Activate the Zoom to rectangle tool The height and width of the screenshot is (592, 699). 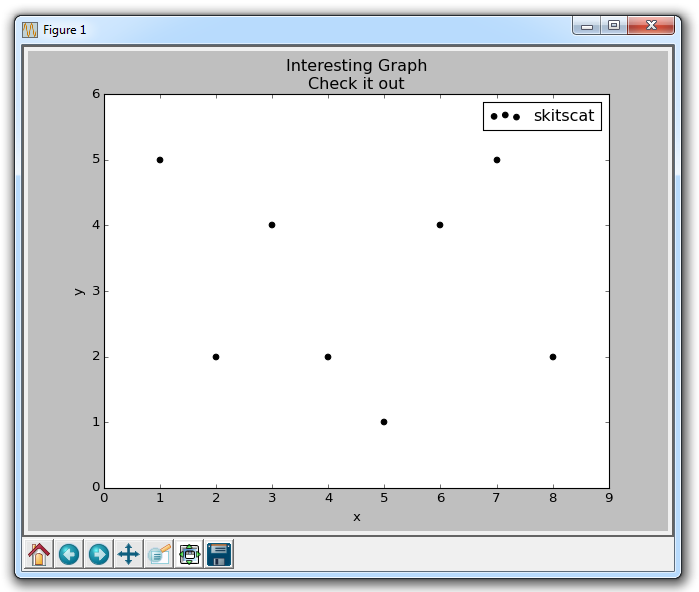point(159,554)
